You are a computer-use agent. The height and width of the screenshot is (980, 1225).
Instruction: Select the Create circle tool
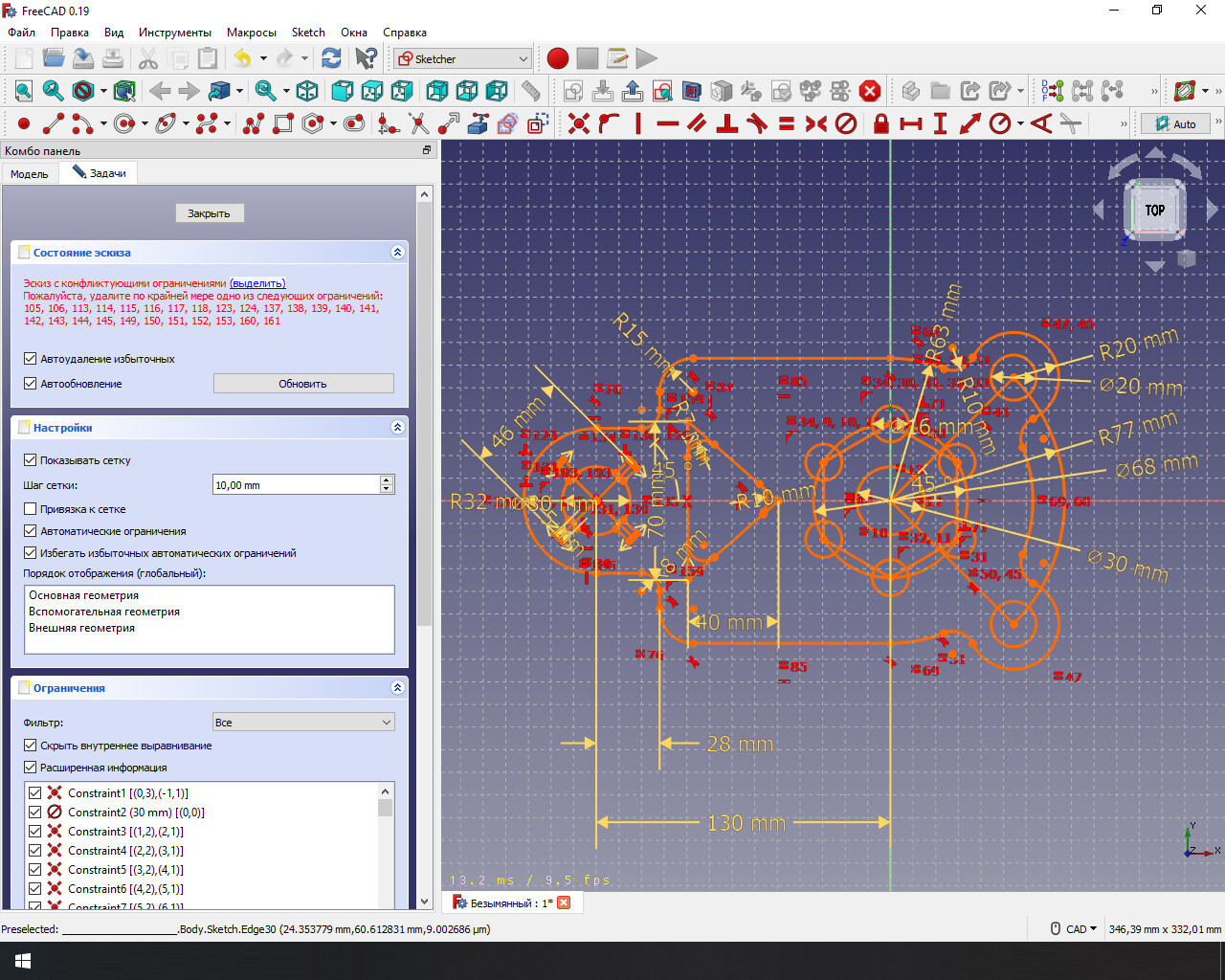pyautogui.click(x=124, y=123)
